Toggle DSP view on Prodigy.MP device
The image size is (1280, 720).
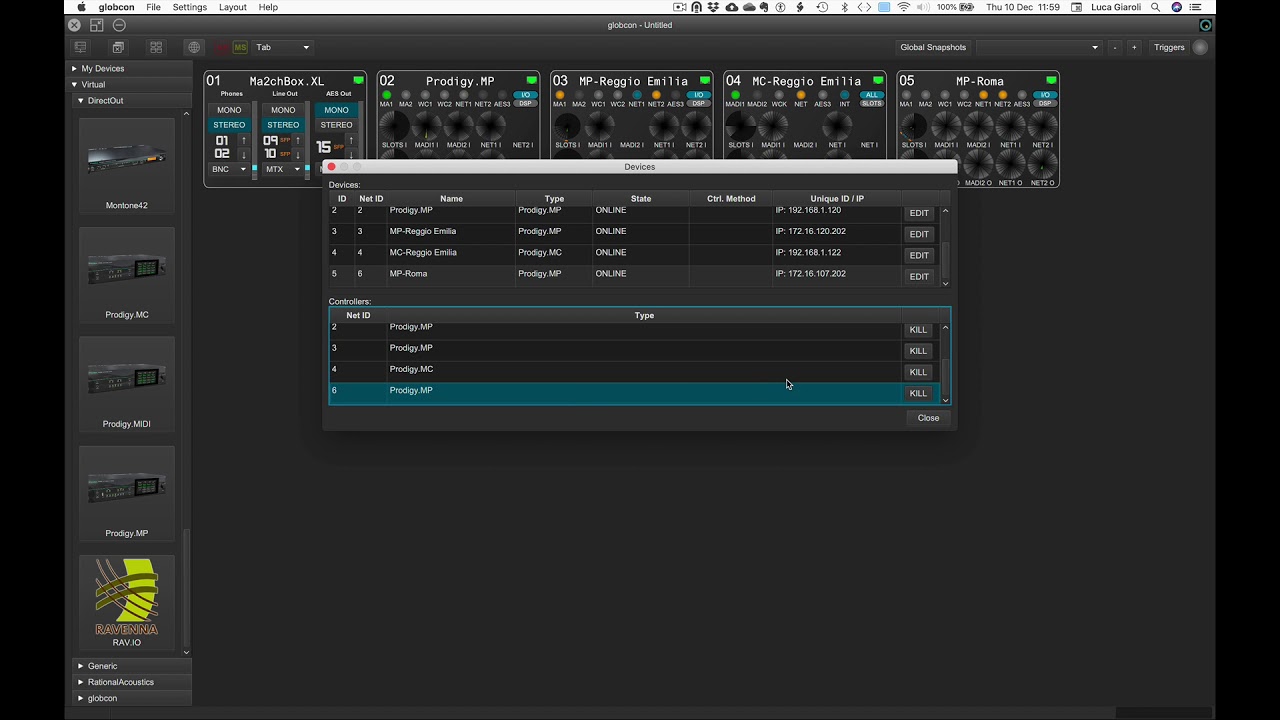tap(526, 103)
